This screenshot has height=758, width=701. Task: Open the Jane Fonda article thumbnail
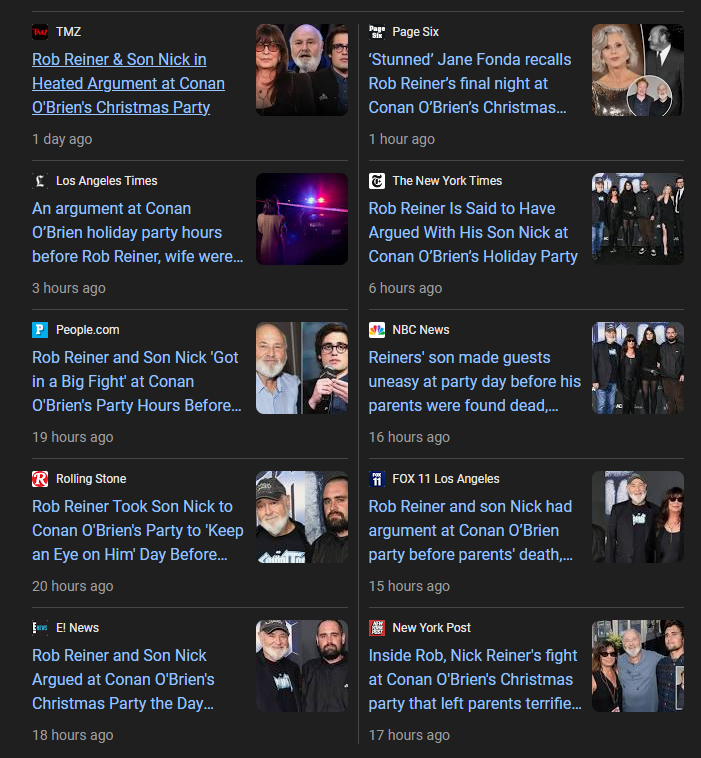(x=638, y=70)
